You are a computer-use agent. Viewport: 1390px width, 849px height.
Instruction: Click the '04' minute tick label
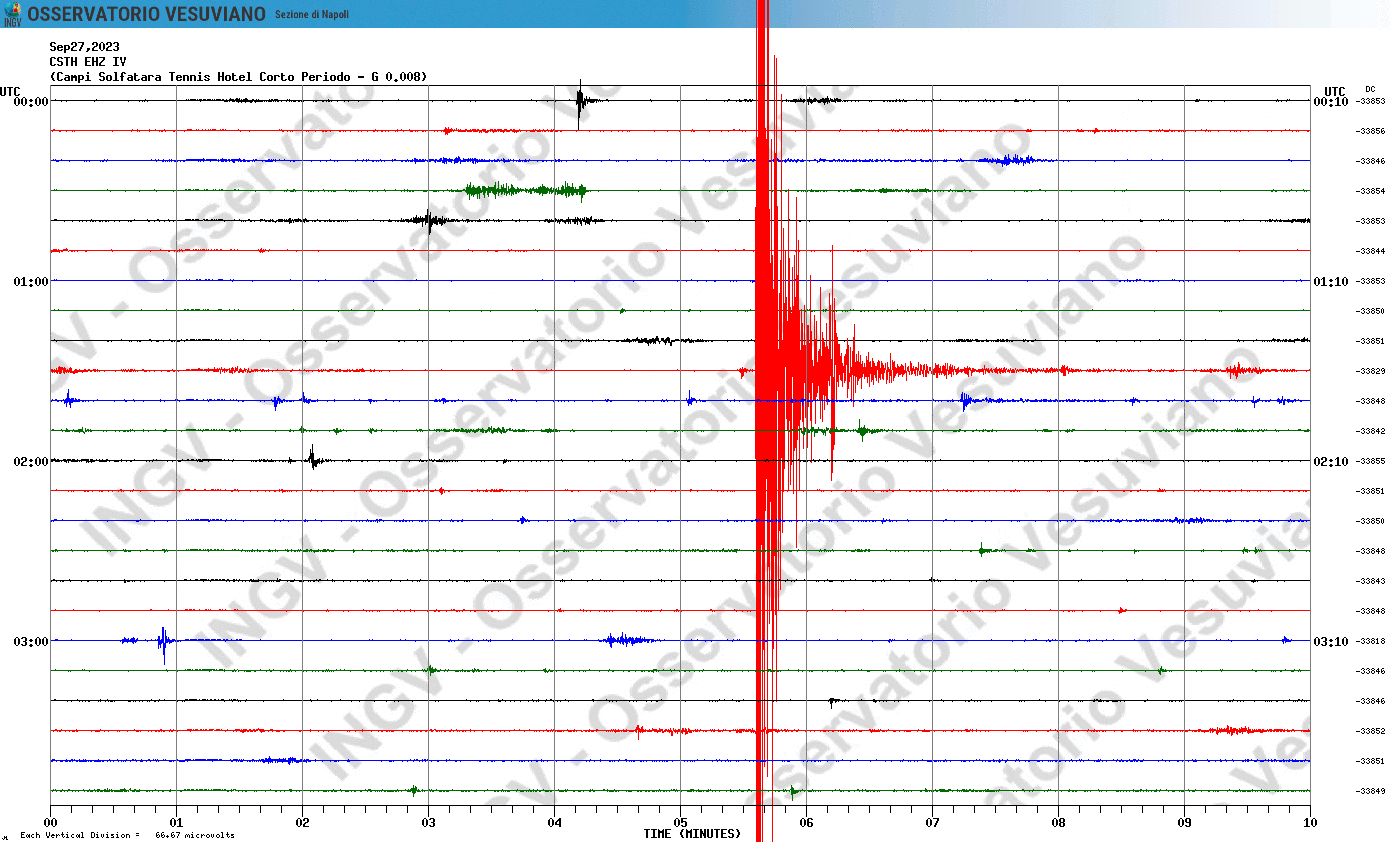(554, 823)
